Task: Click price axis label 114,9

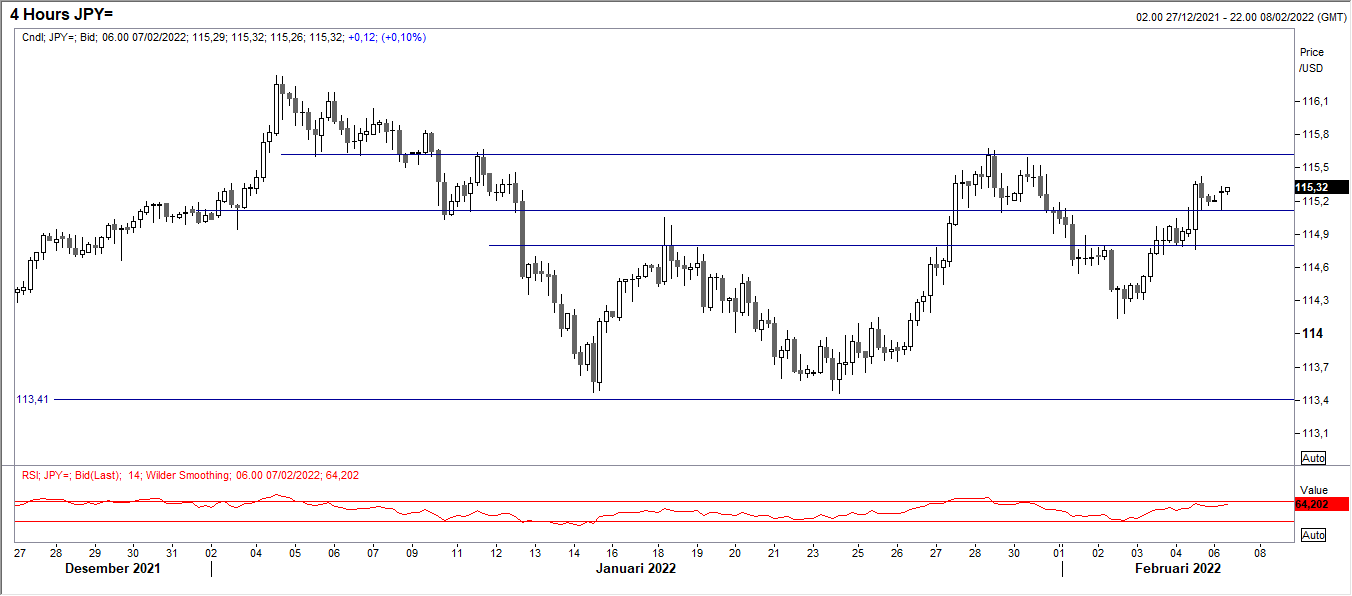Action: click(x=1314, y=234)
